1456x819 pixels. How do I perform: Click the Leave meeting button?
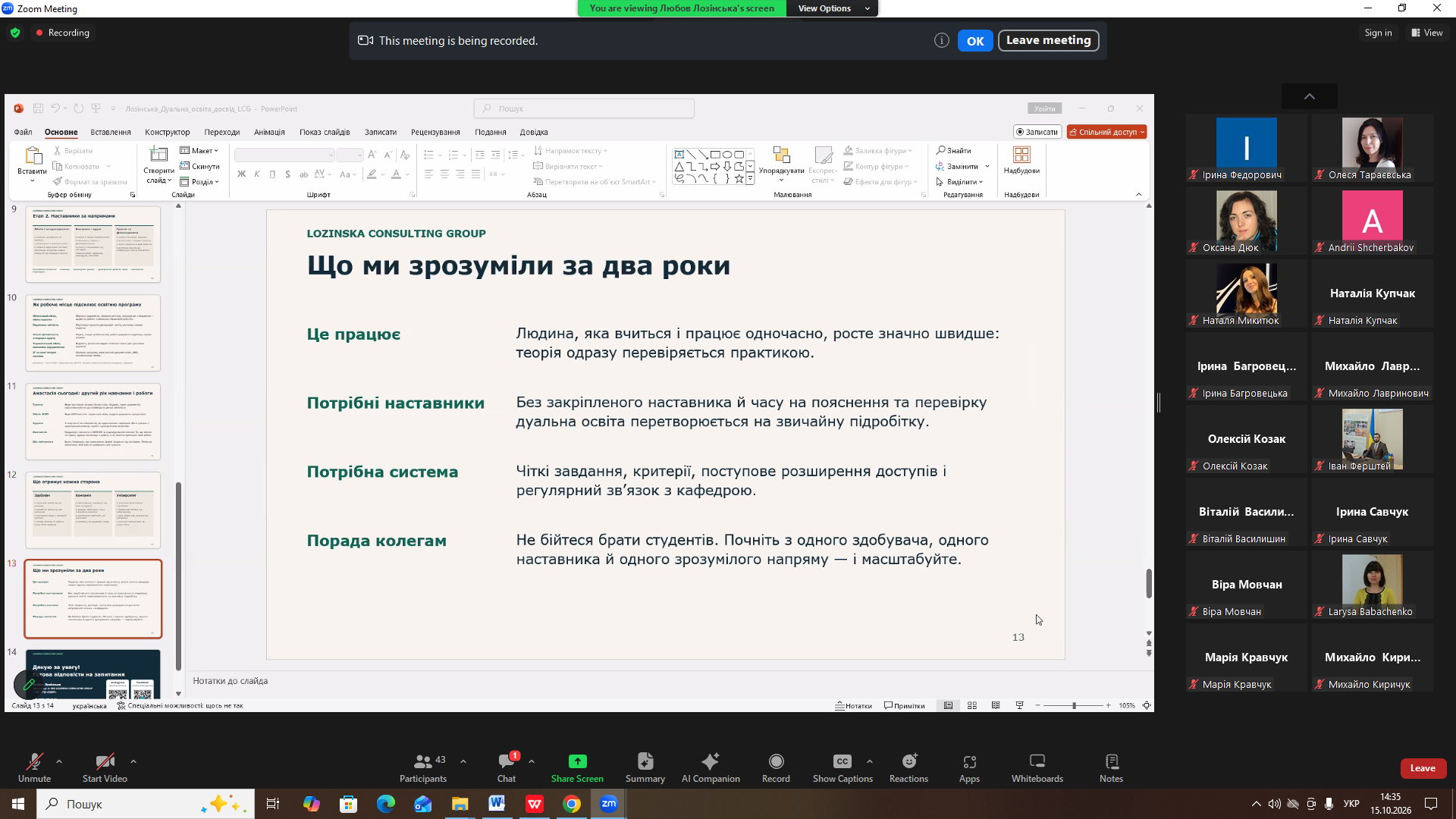click(x=1048, y=40)
